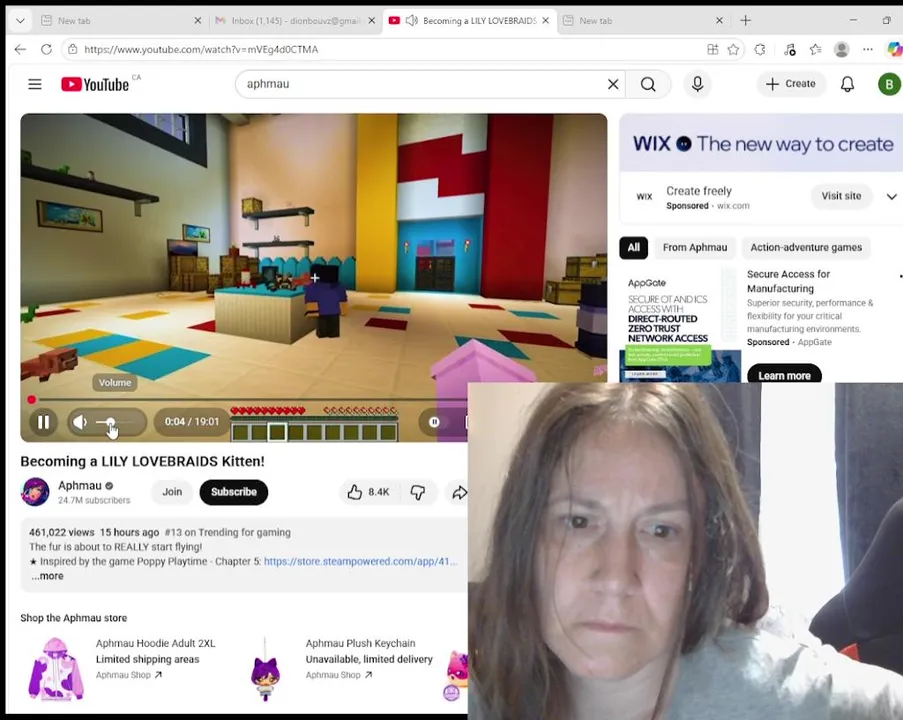The image size is (903, 720).
Task: Select the All filter chip
Action: pyautogui.click(x=633, y=248)
